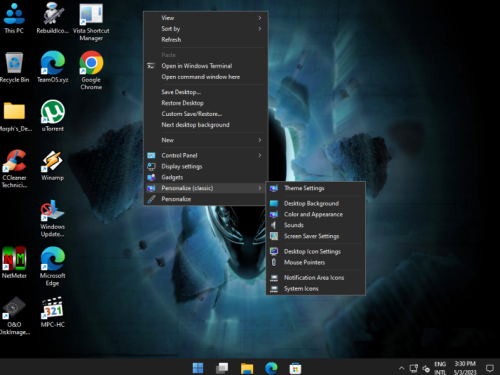Select Notification Area Icons
This screenshot has width=500, height=375.
click(315, 278)
